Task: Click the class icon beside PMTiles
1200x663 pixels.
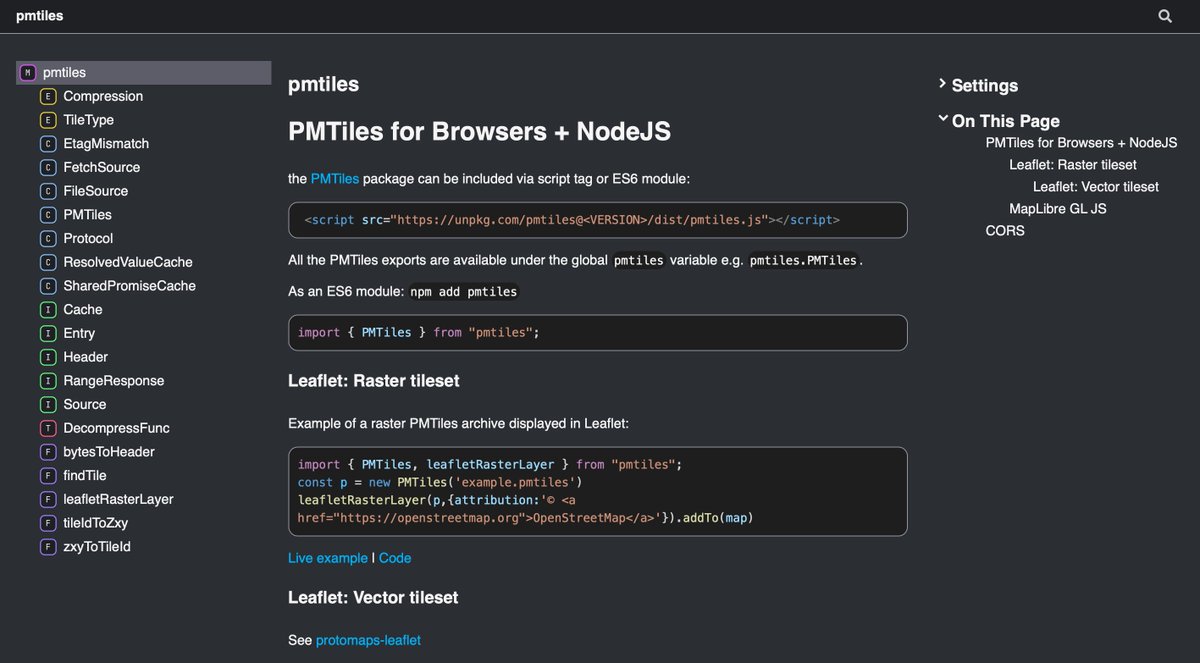Action: (x=48, y=215)
